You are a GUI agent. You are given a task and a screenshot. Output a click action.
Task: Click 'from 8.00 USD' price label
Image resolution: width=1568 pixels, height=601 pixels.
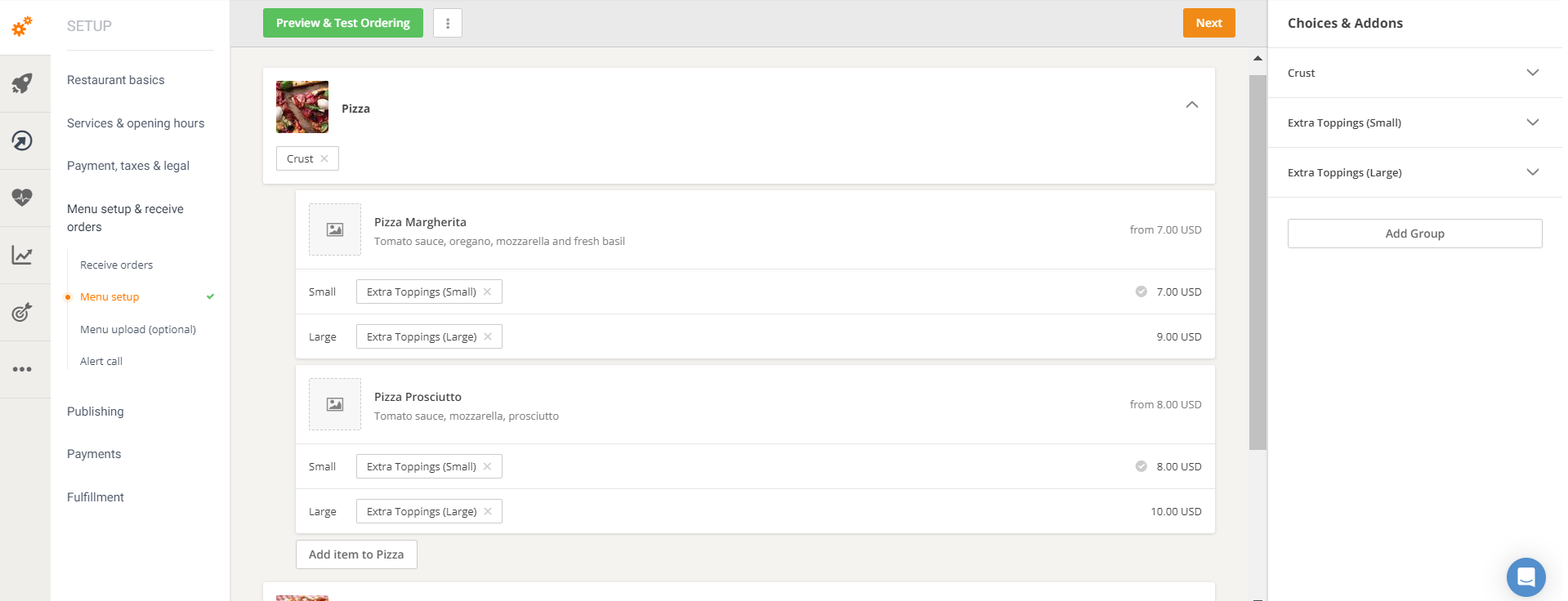pyautogui.click(x=1165, y=404)
